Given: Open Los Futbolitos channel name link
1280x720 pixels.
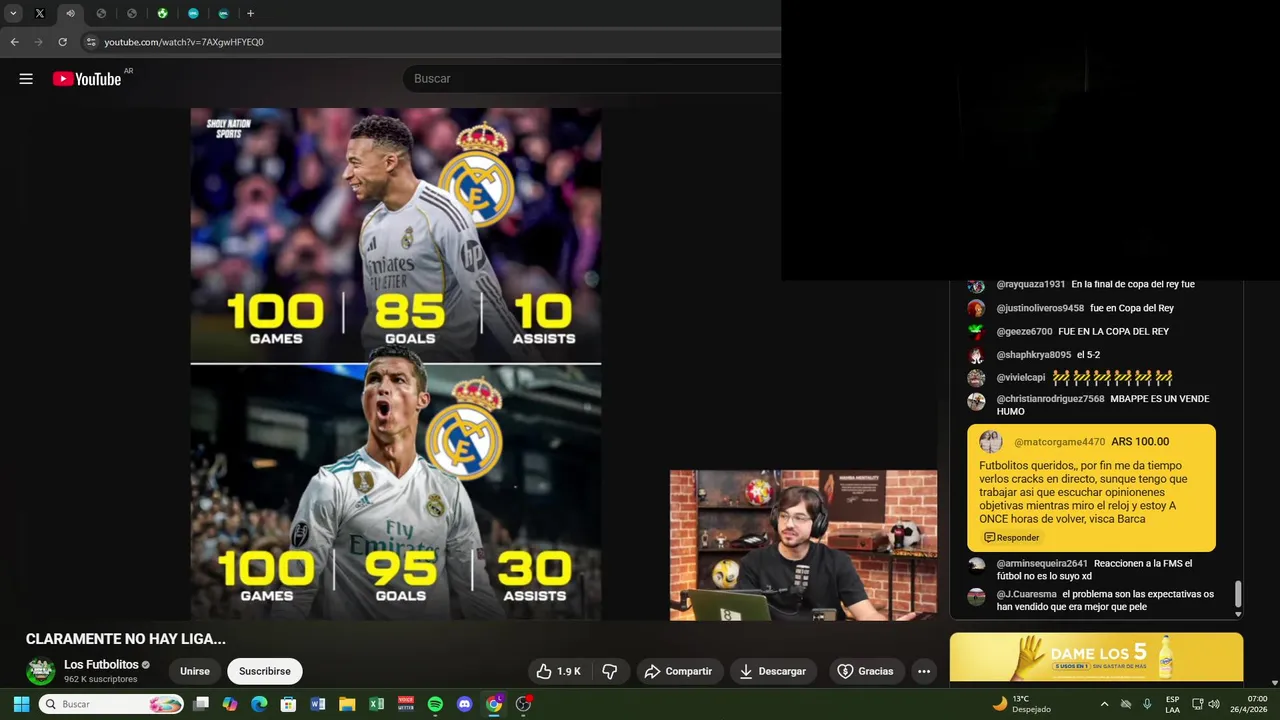Looking at the screenshot, I should point(101,664).
